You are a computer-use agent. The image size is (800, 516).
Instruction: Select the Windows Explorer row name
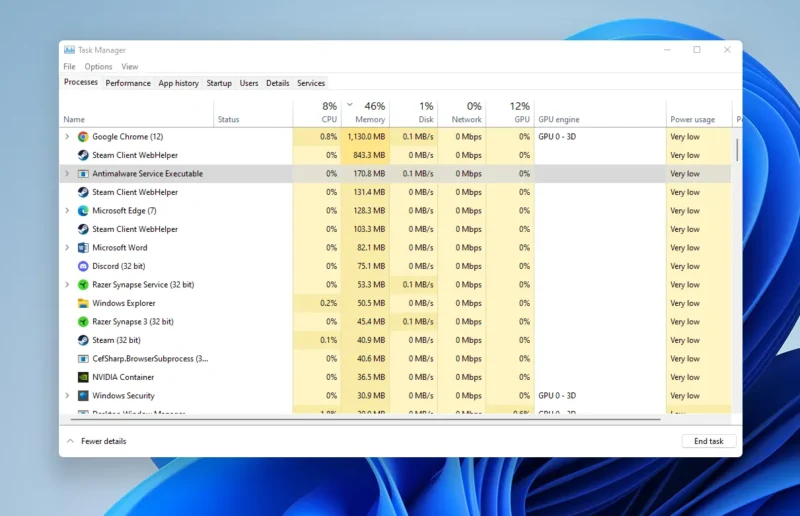click(123, 303)
